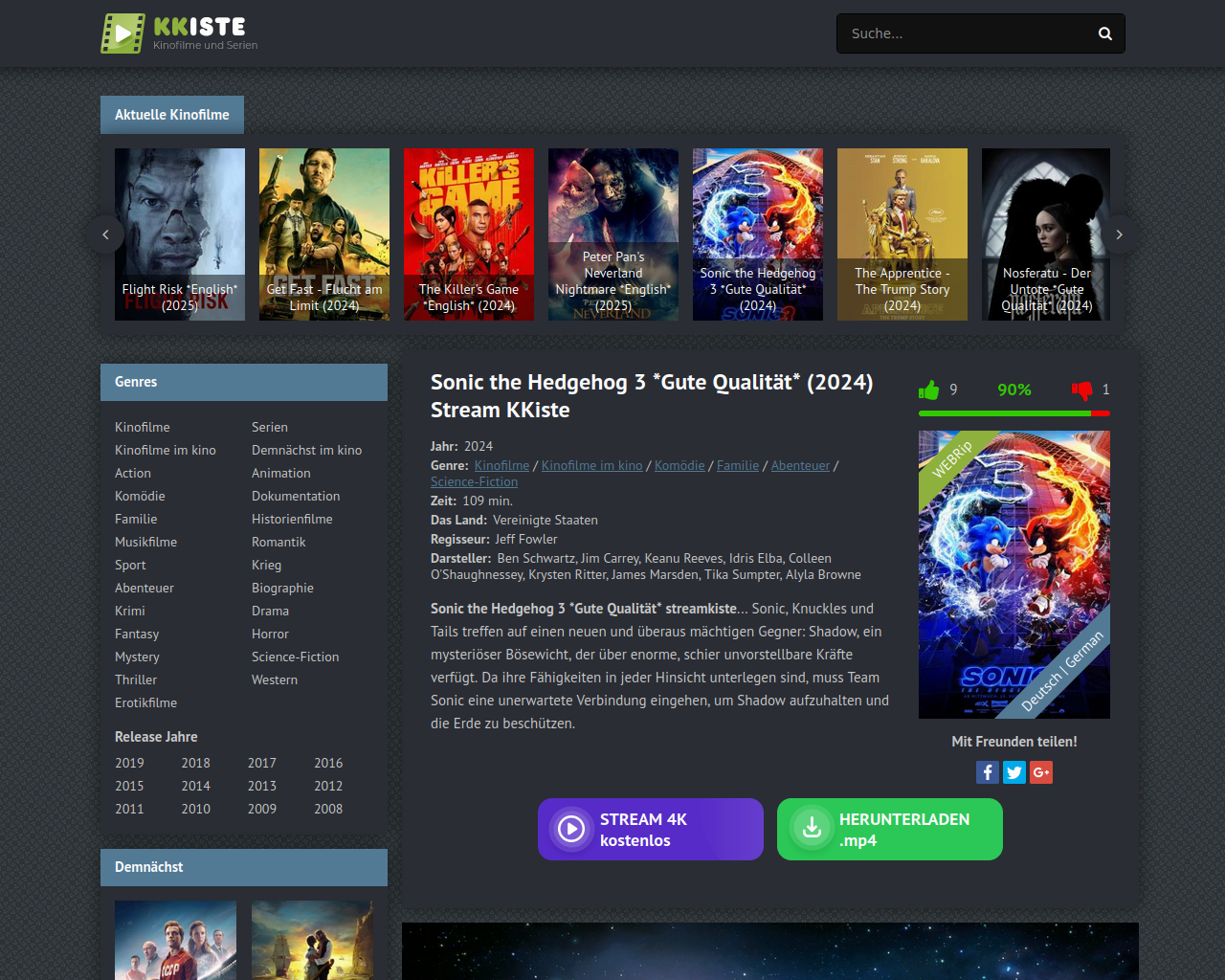
Task: Select the Dokumentation genre
Action: point(296,496)
